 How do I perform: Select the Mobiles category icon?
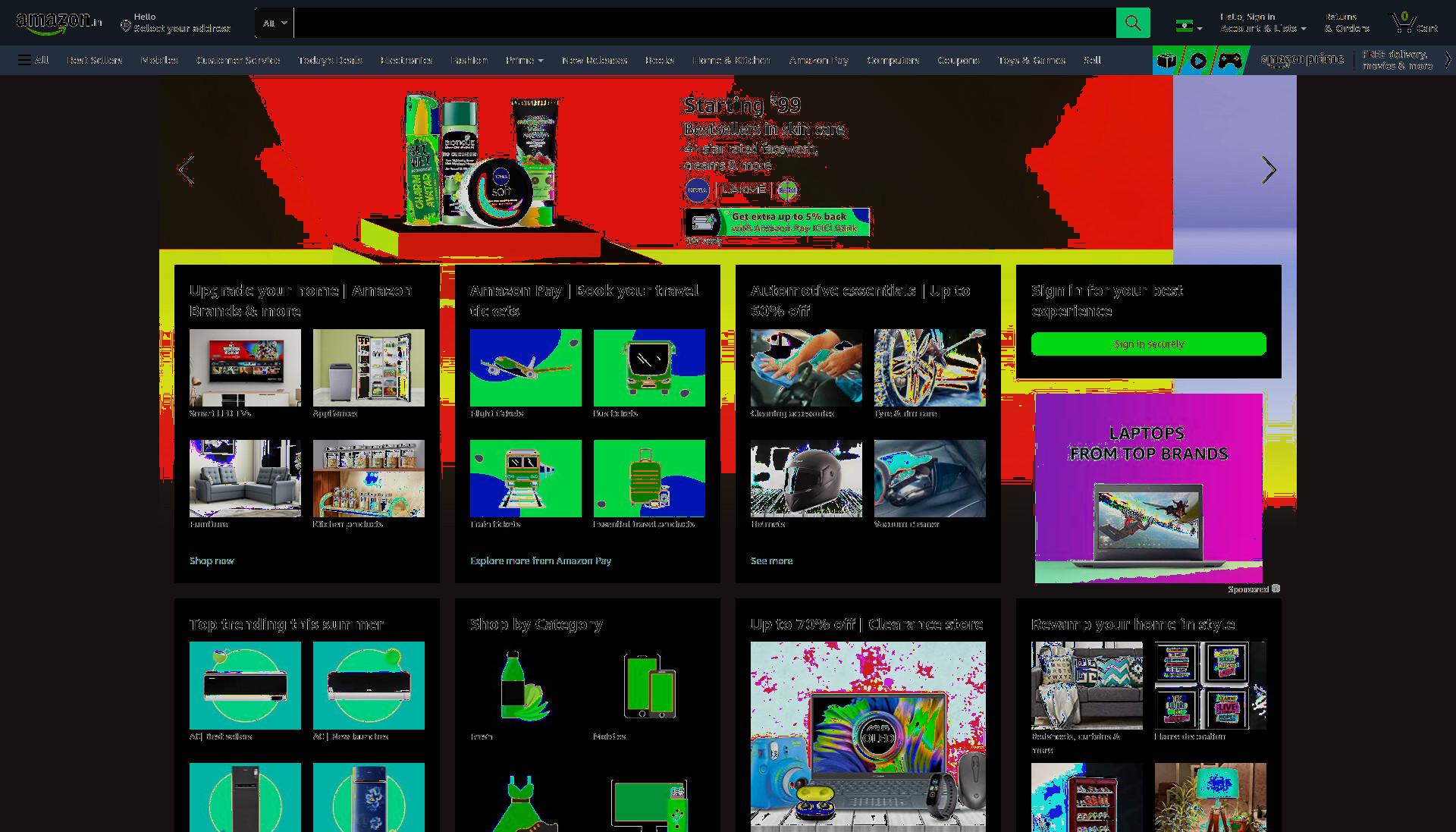pos(649,686)
